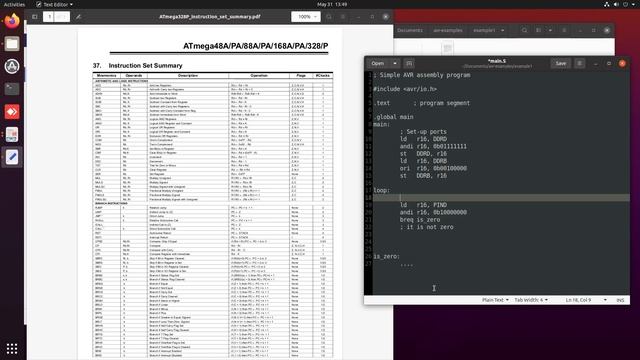Click the '; Simple AVR assembly program' comment line
Viewport: 640px width, 360px height.
pyautogui.click(x=422, y=75)
